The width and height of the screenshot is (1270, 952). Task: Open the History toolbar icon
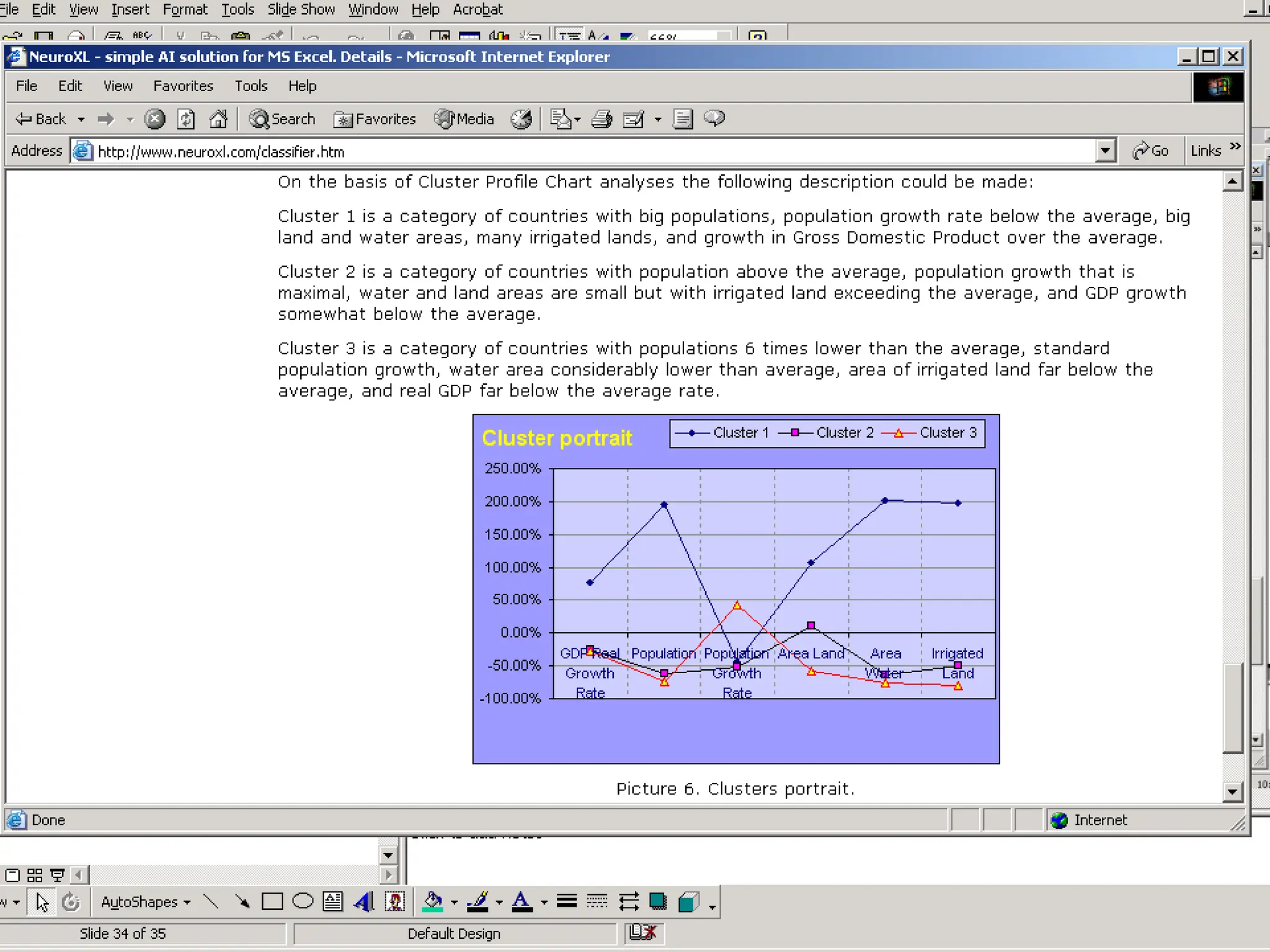coord(522,118)
